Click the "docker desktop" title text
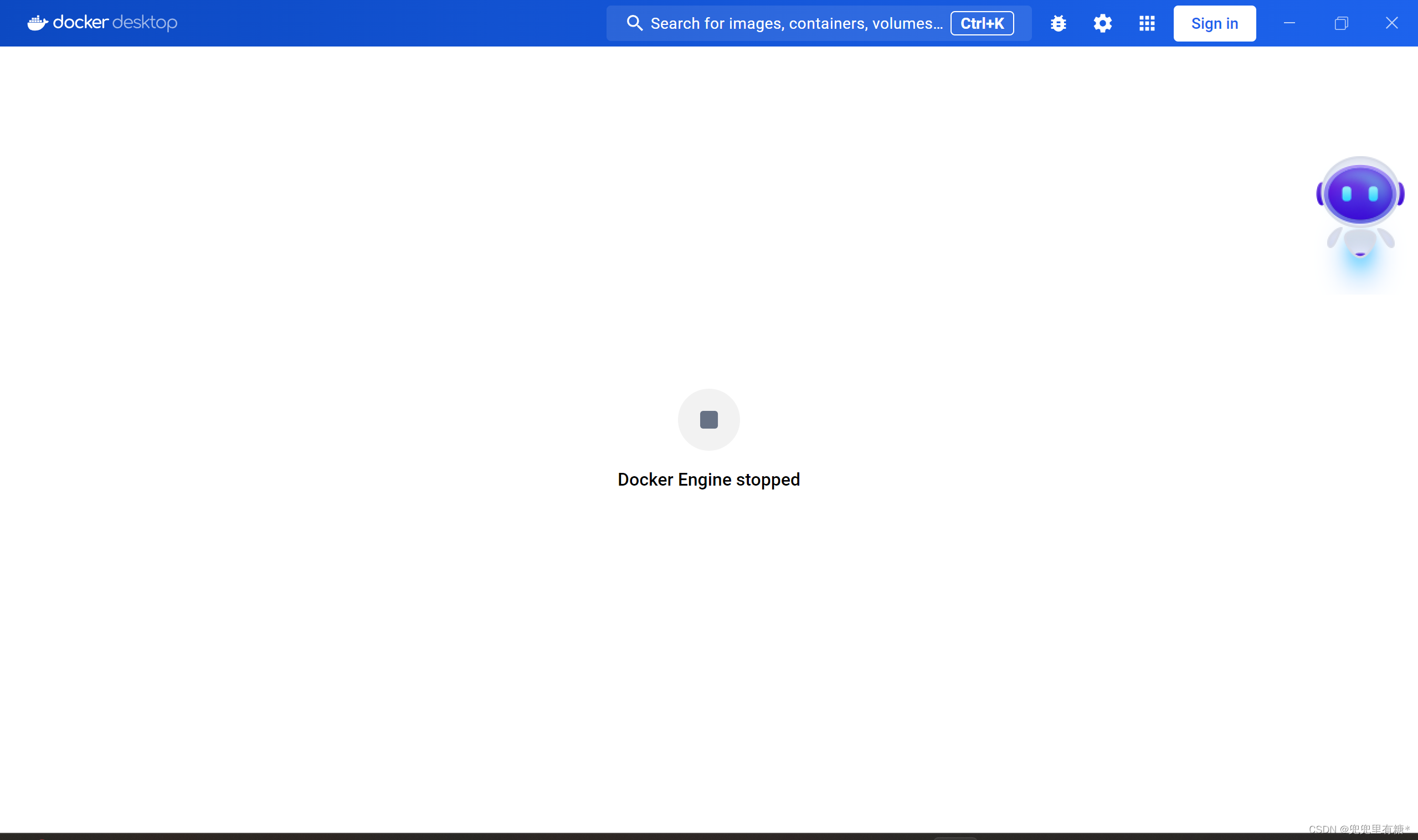 [115, 23]
